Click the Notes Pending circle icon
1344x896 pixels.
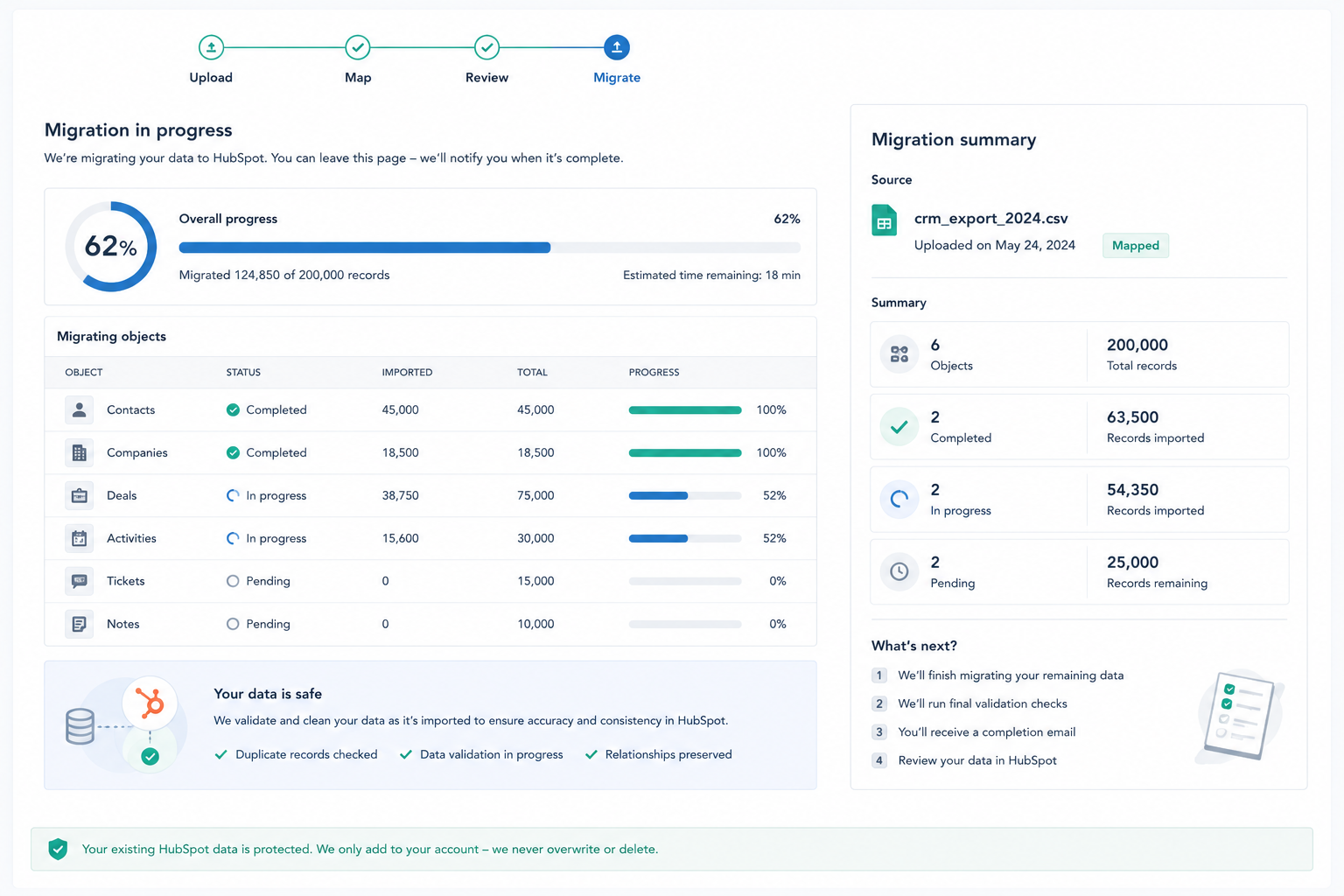[x=233, y=624]
